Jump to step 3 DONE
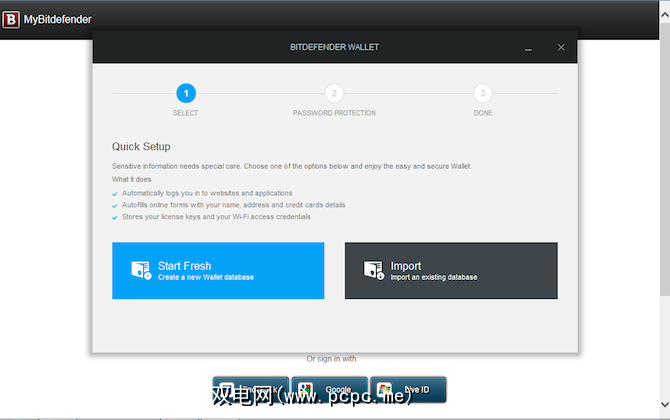Viewport: 670px width, 420px height. click(483, 93)
